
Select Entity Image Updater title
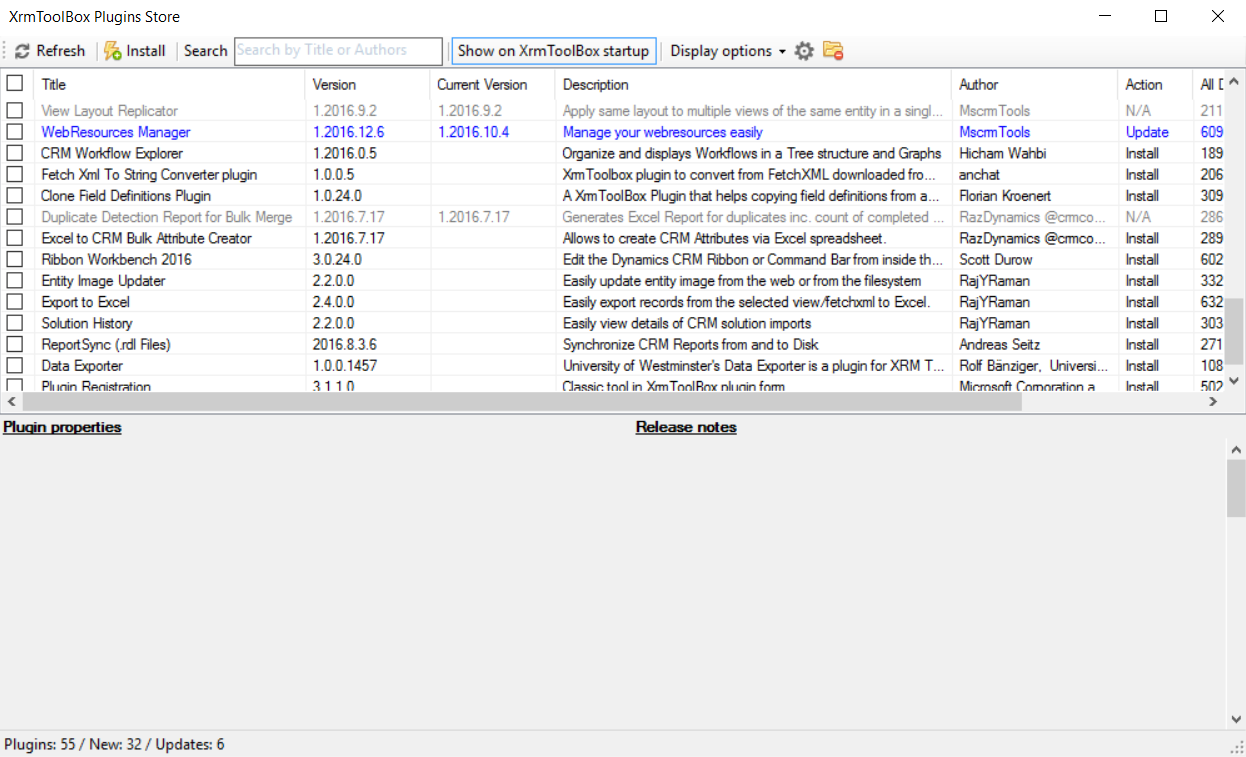[x=103, y=281]
